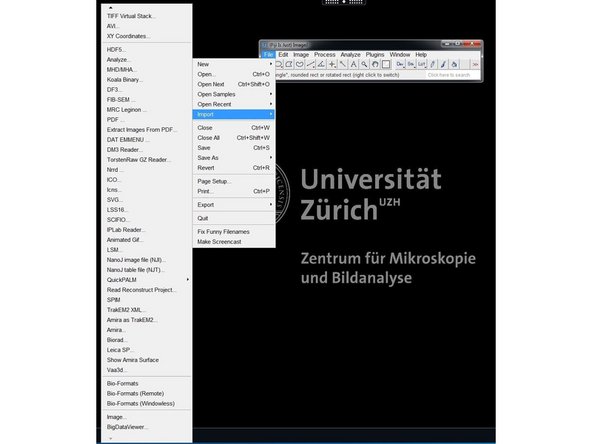Select the Straight Line tool
Screen dimensions: 592x444
click(310, 65)
